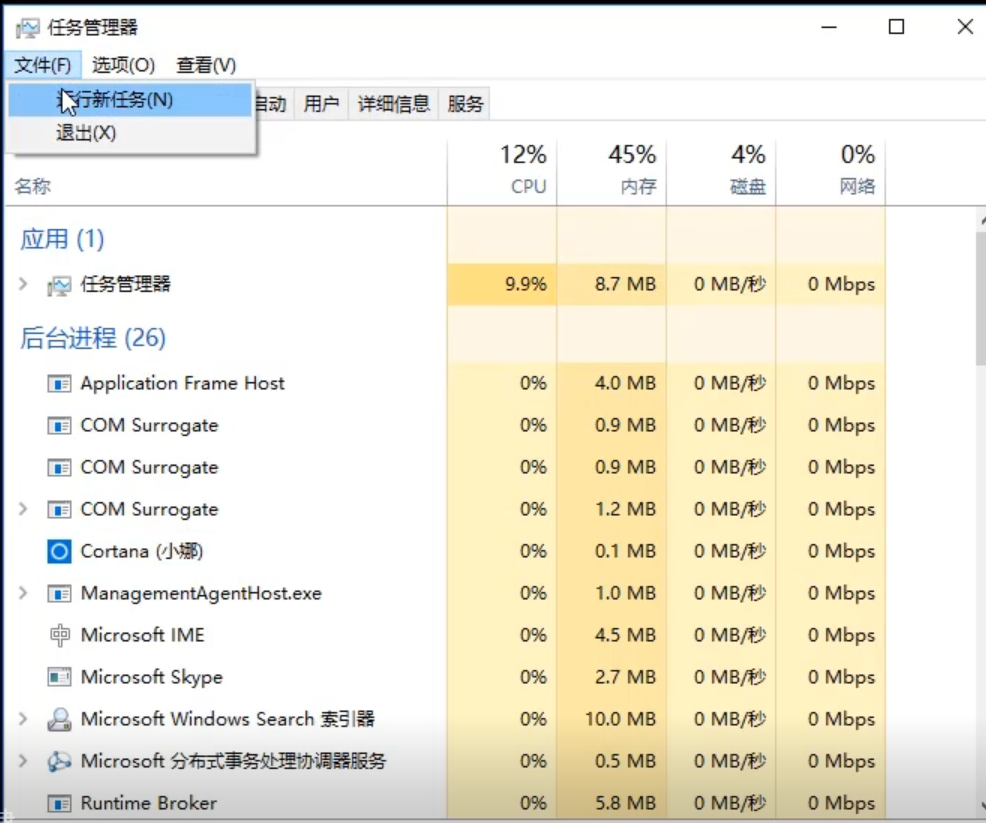Click the Application Frame Host icon
Screen dimensions: 986x823
pos(59,384)
